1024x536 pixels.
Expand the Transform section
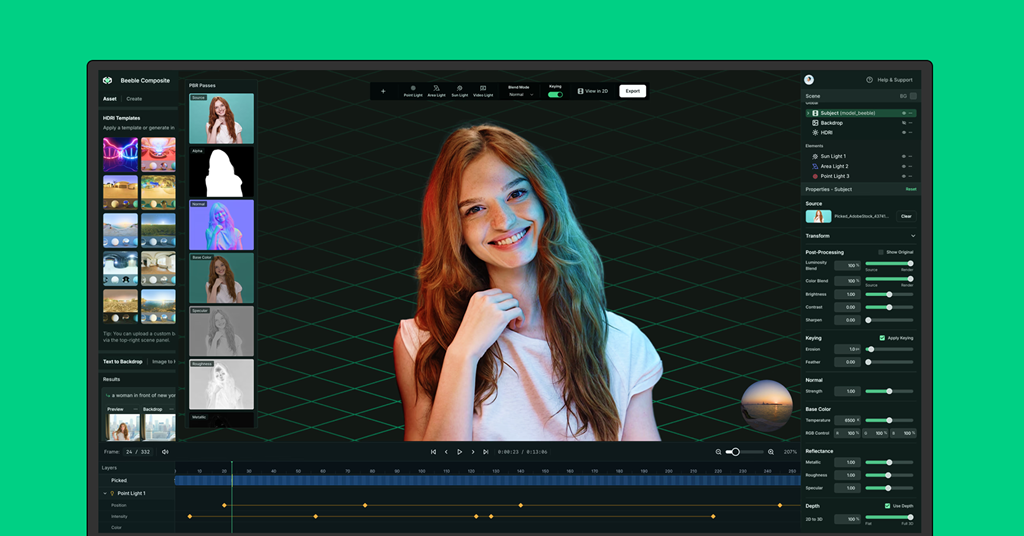click(x=912, y=236)
